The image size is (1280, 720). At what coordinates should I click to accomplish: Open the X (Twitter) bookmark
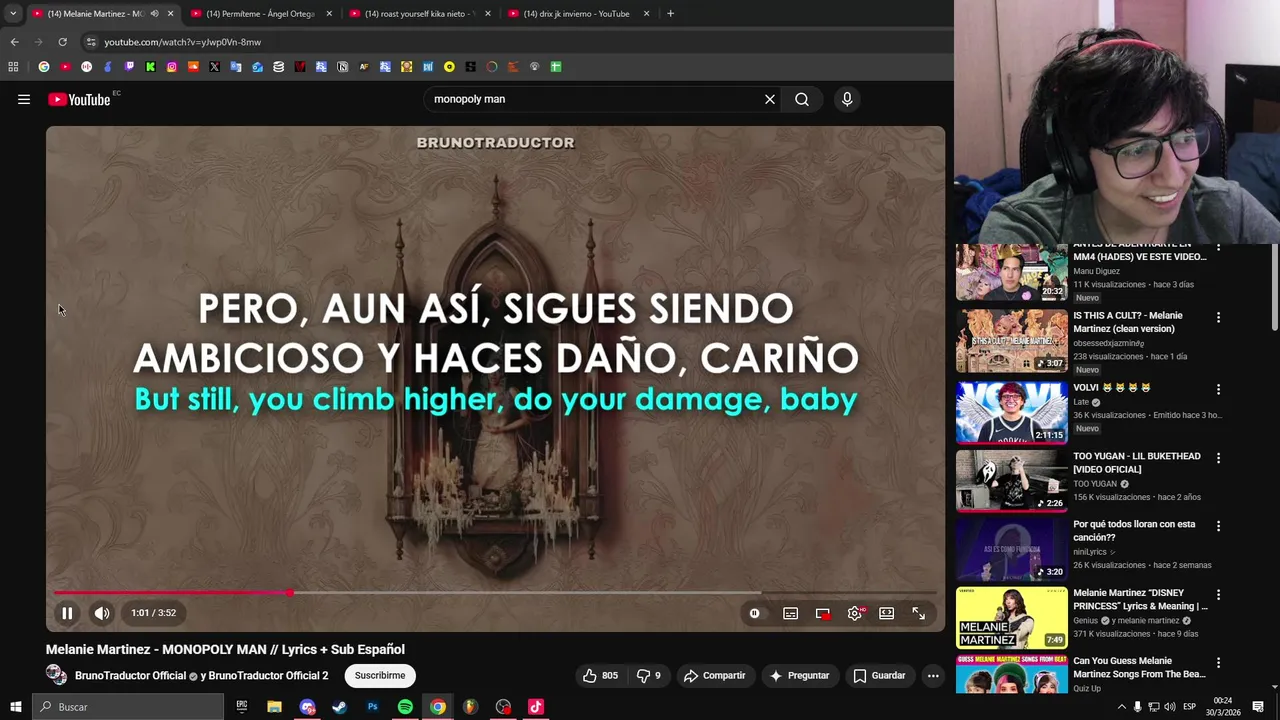click(214, 67)
